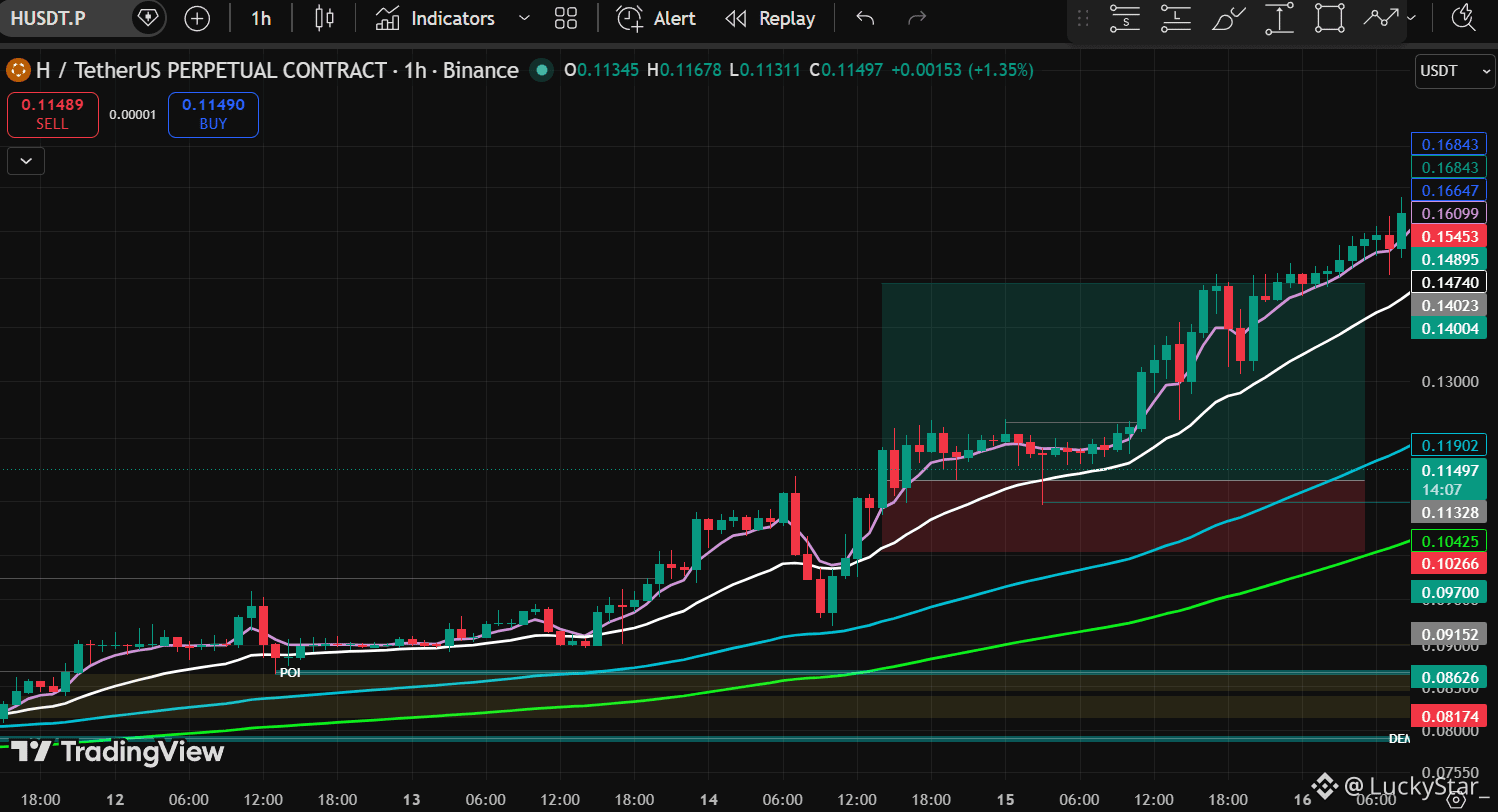Click the +0.00153 (+1.35%) change value
This screenshot has height=812, width=1498.
[x=963, y=70]
